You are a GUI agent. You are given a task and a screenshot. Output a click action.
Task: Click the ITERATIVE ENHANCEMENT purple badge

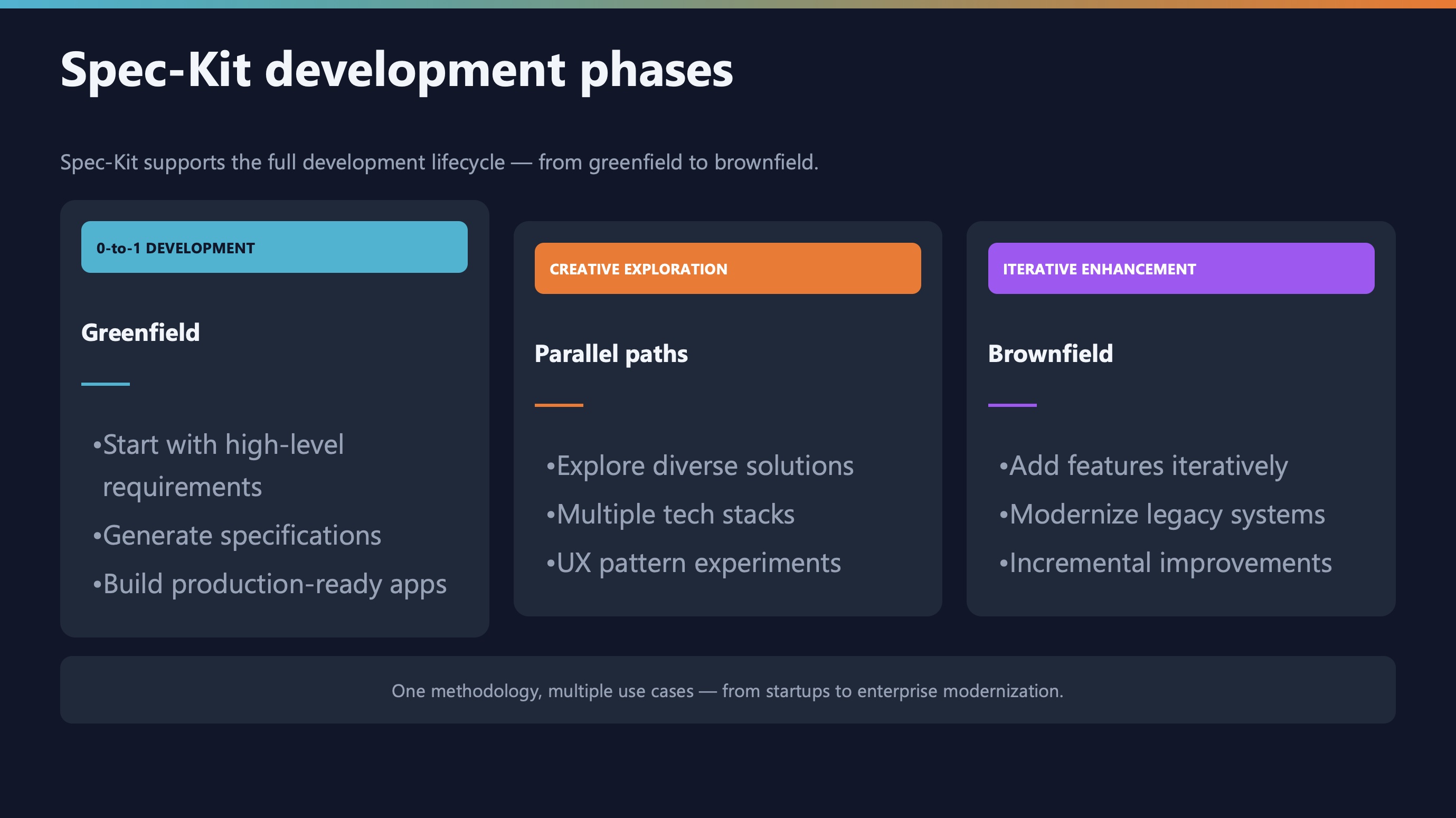click(x=1181, y=268)
